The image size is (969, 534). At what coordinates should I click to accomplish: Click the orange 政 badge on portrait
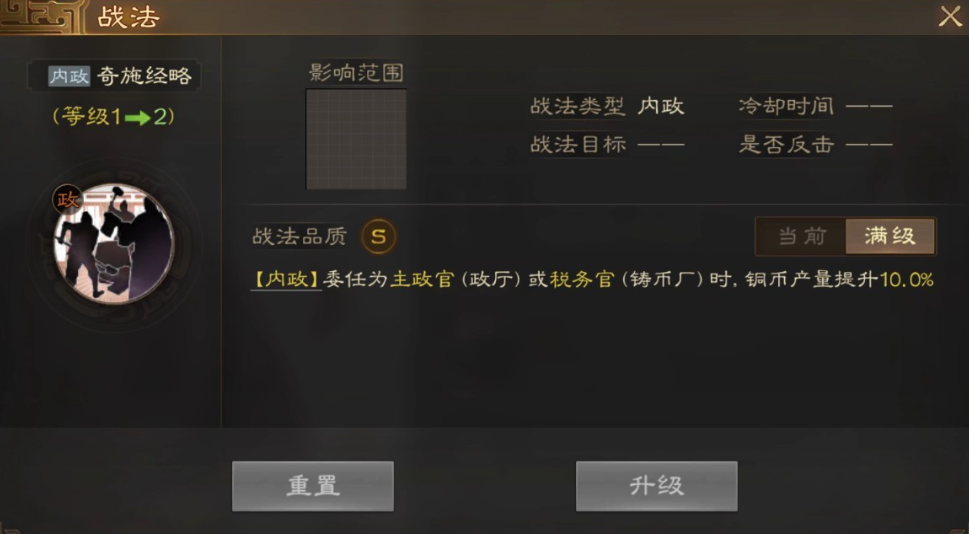point(67,200)
